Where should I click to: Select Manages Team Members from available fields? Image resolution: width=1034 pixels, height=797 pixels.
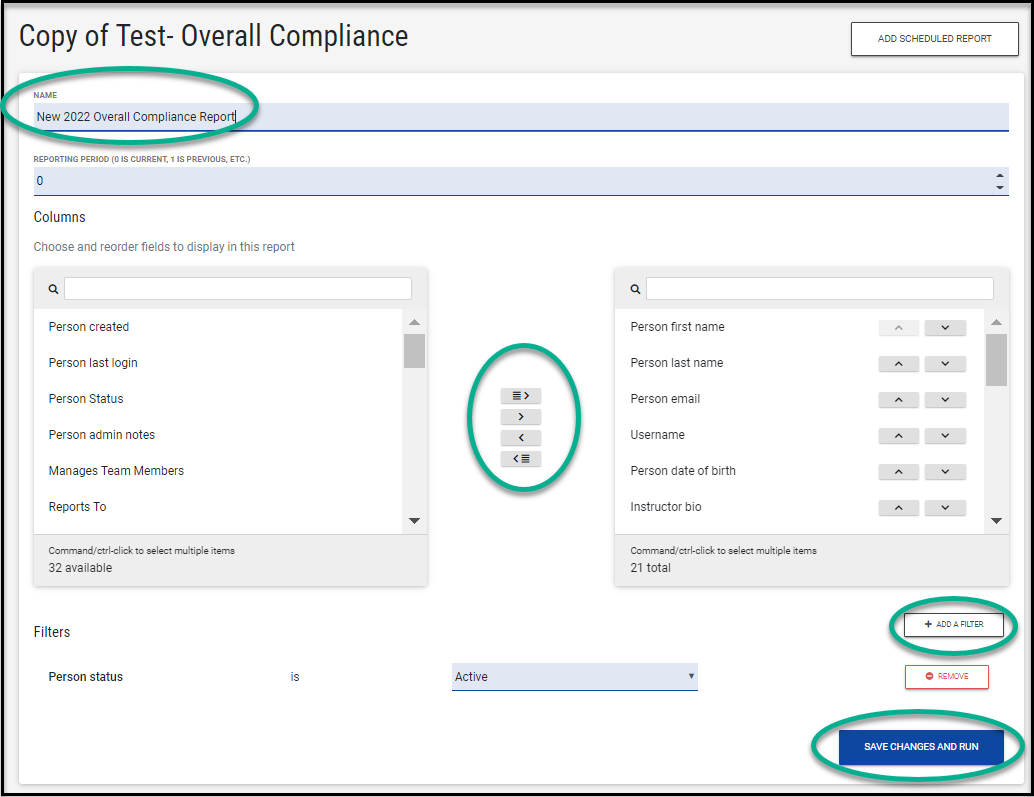click(x=116, y=470)
